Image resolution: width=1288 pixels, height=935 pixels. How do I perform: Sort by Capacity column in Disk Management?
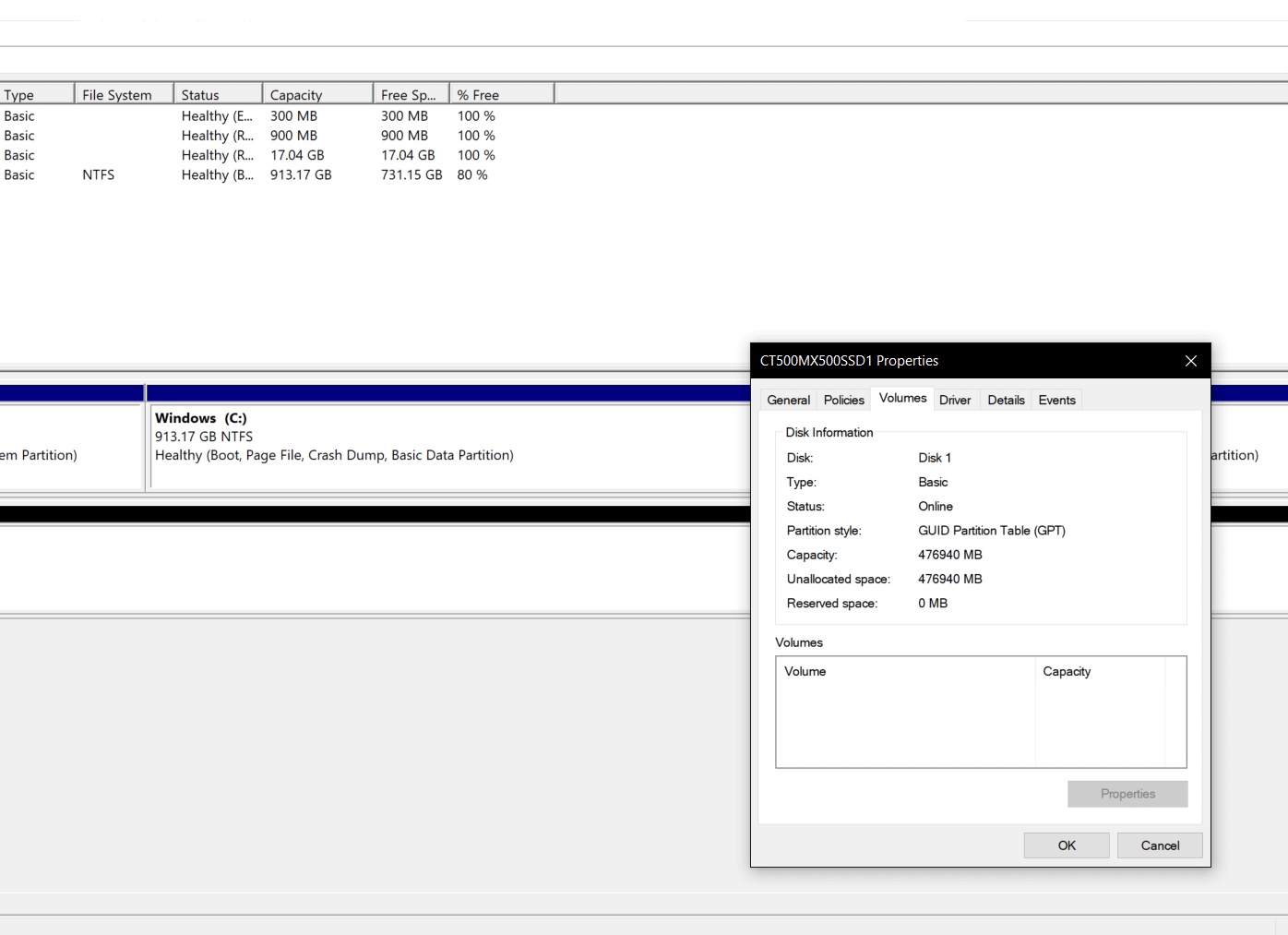pyautogui.click(x=317, y=94)
